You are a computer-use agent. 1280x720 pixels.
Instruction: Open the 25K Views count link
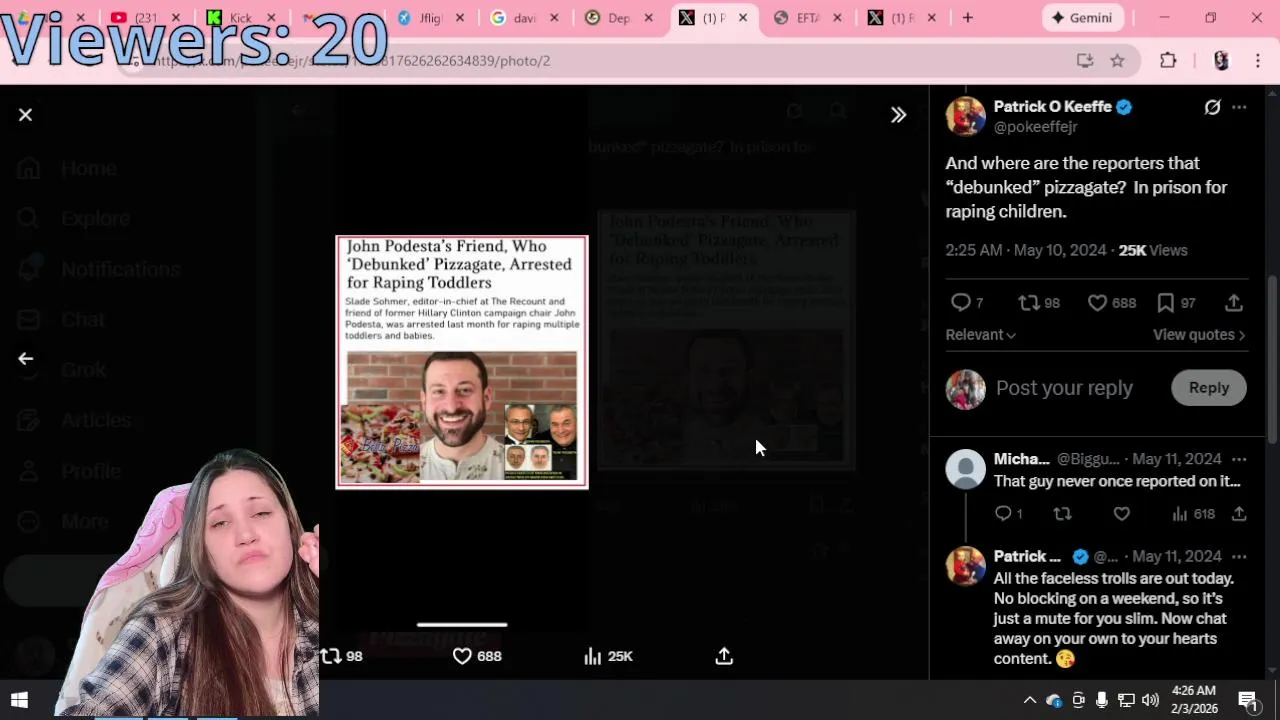pos(1152,251)
